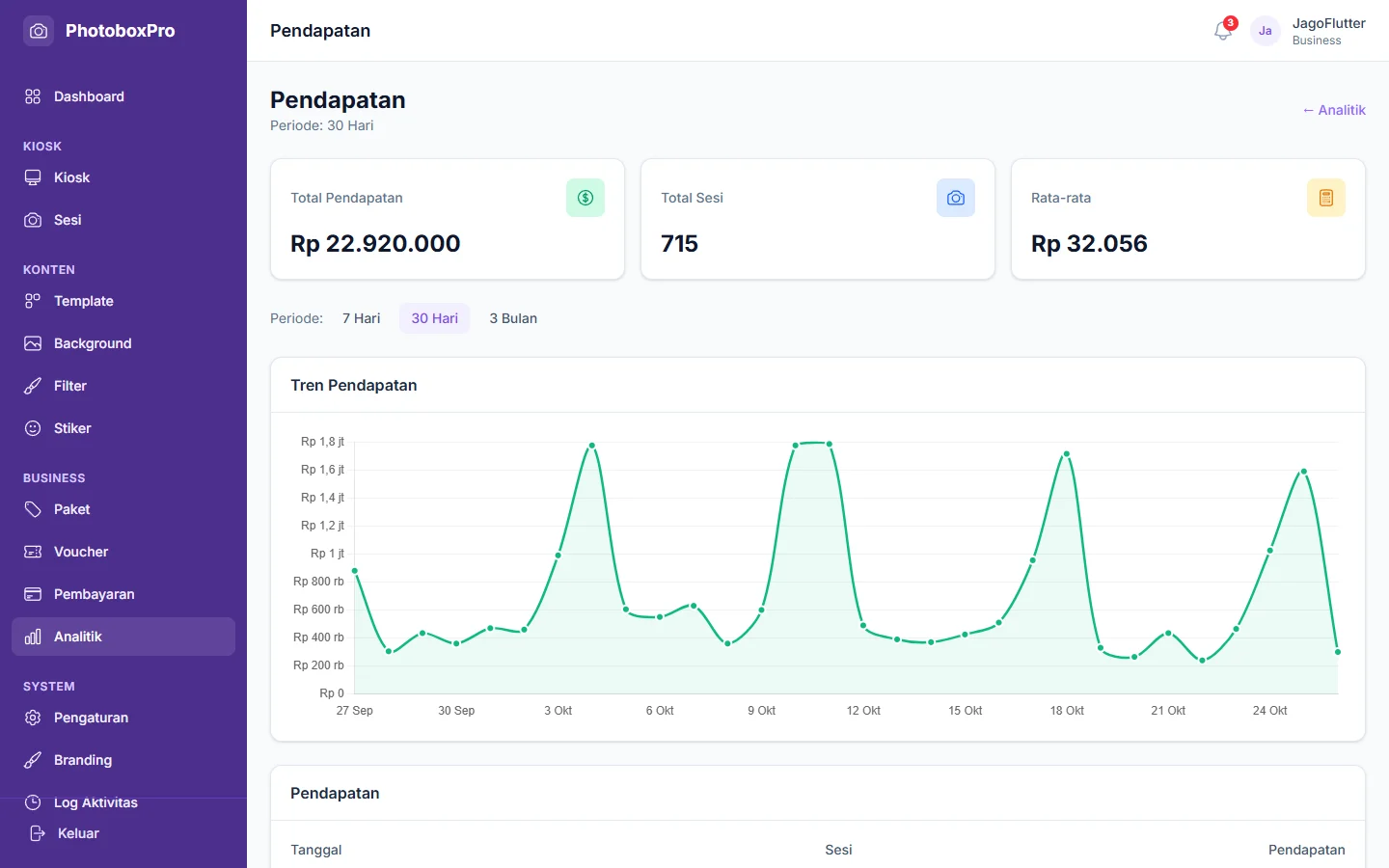This screenshot has height=868, width=1389.
Task: Click the PhotoboxPro camera logo icon
Action: [x=39, y=31]
